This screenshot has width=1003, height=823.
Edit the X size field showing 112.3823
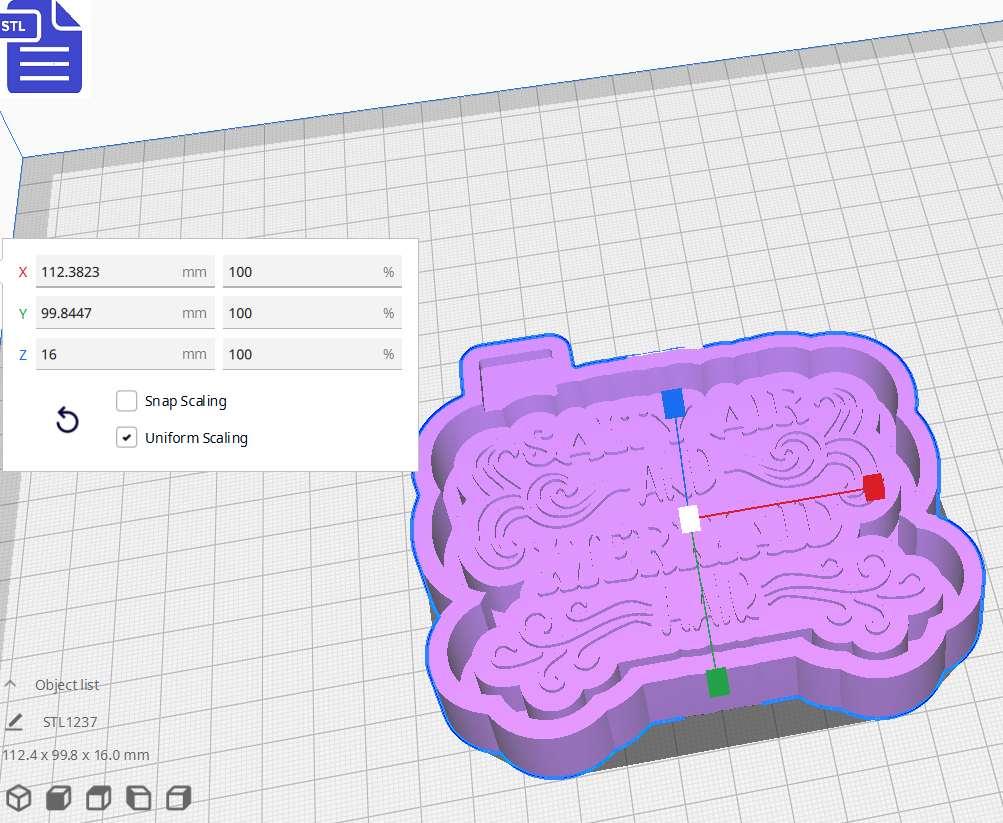tap(124, 272)
